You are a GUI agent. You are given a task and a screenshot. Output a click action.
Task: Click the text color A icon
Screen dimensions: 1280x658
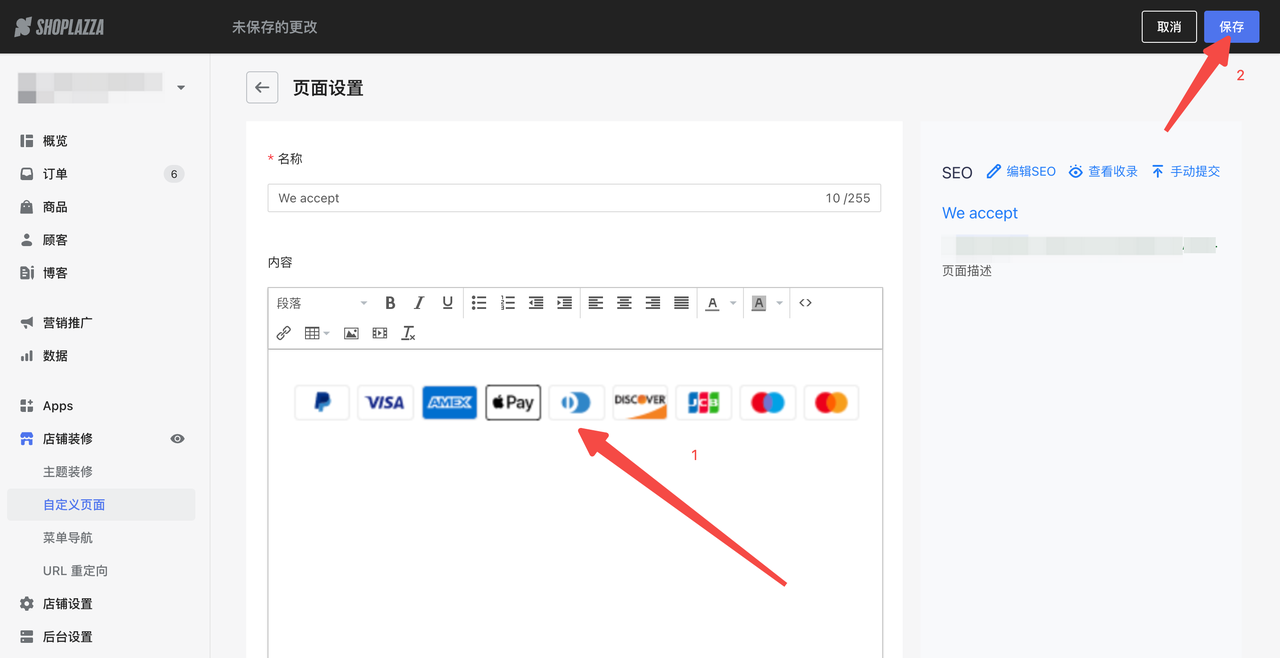coord(712,303)
